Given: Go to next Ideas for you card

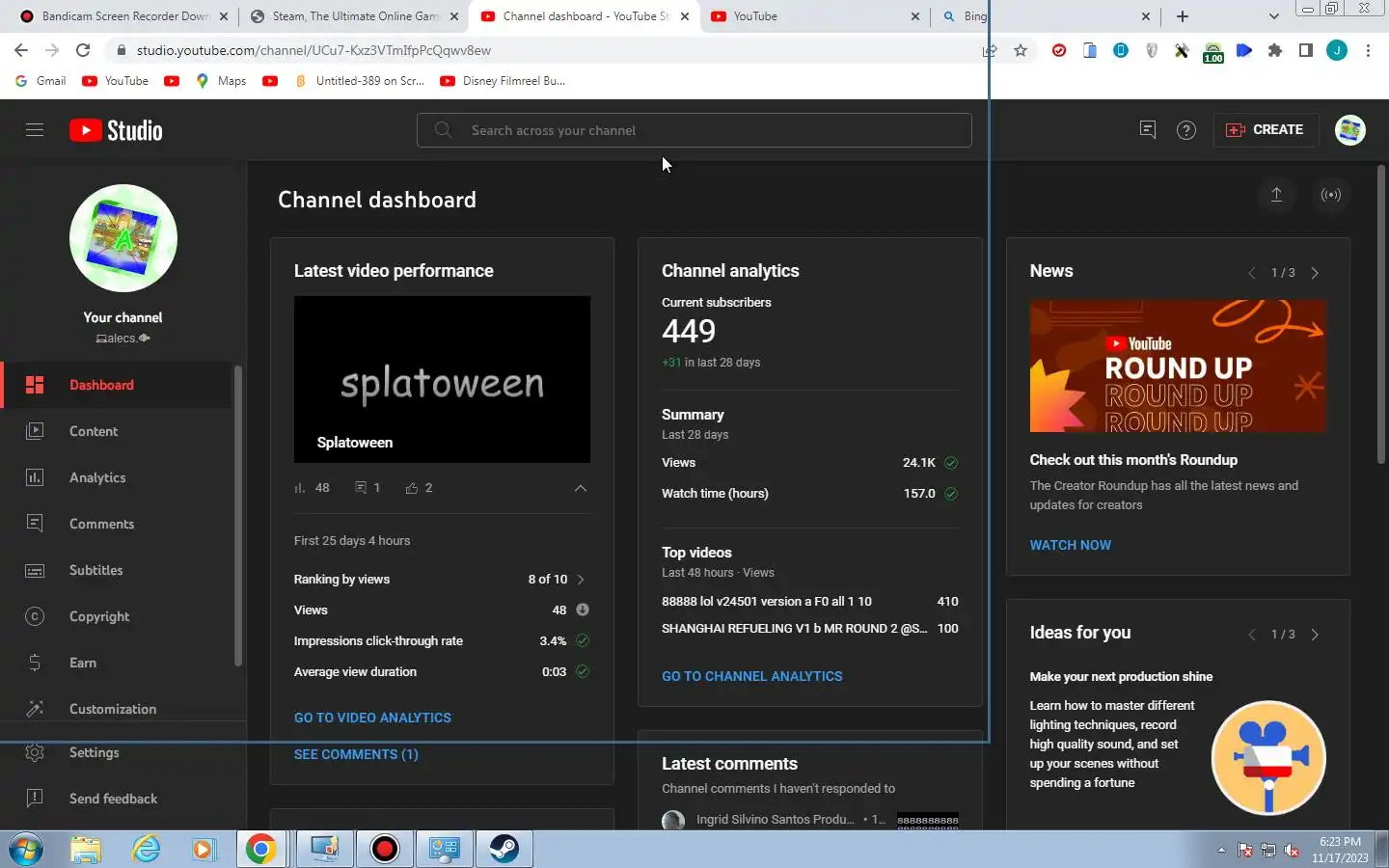Looking at the screenshot, I should click(1315, 635).
